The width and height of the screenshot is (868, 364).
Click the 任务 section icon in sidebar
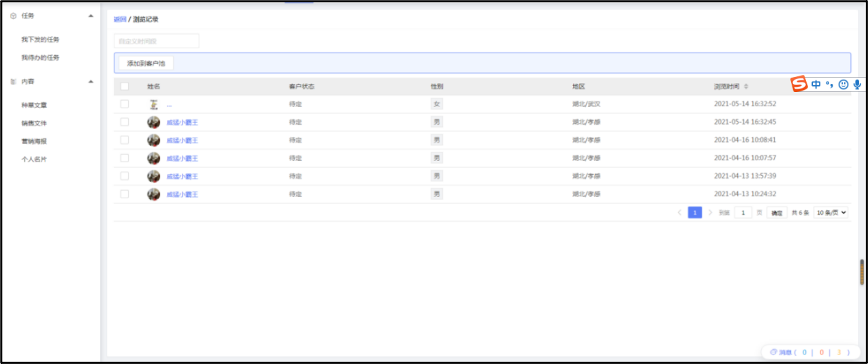click(13, 16)
